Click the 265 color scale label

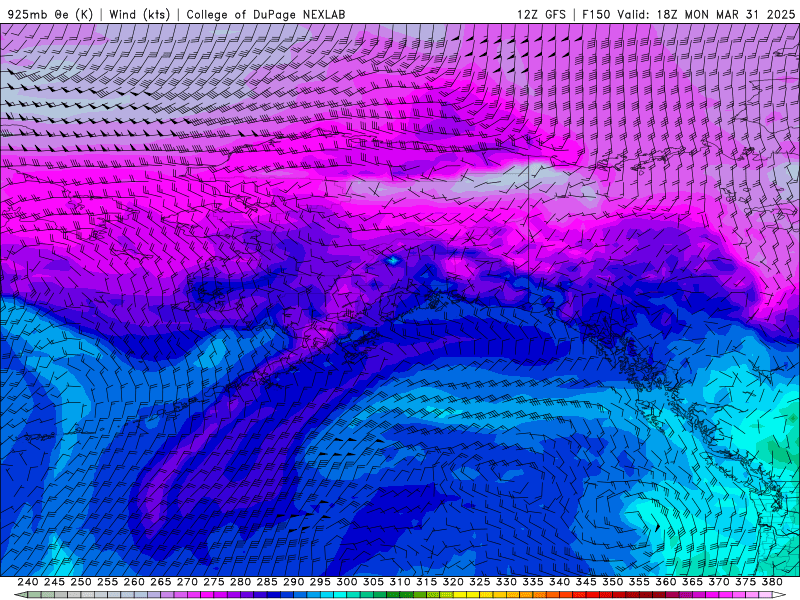(161, 582)
